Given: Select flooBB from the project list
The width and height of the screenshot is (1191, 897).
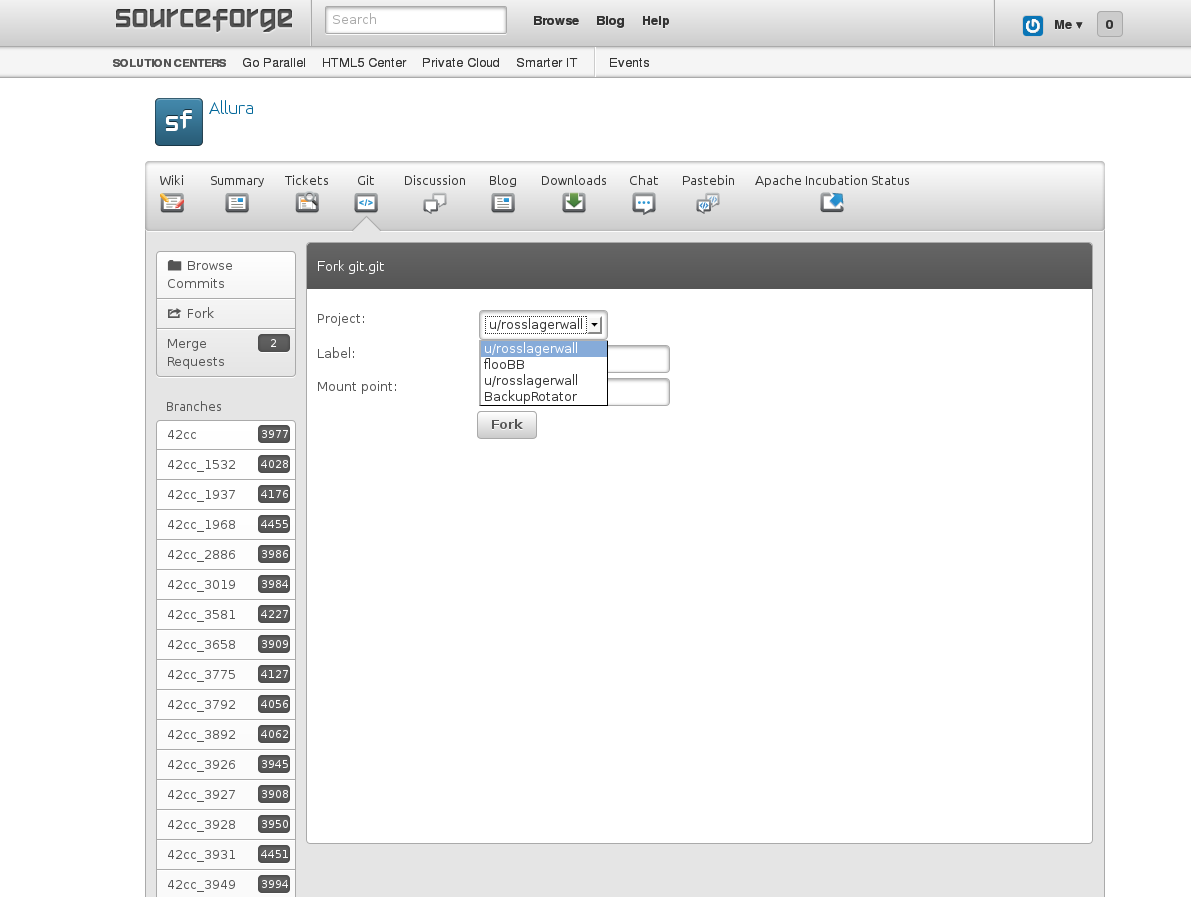Looking at the screenshot, I should [504, 365].
